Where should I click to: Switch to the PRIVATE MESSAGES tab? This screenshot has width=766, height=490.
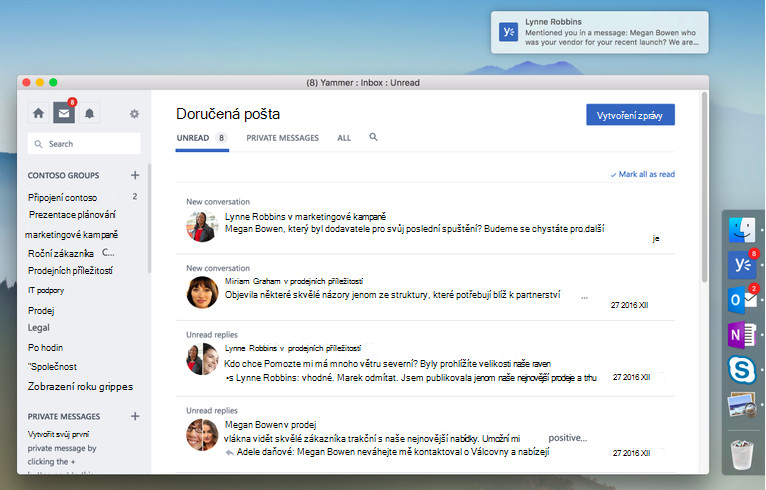[x=282, y=138]
